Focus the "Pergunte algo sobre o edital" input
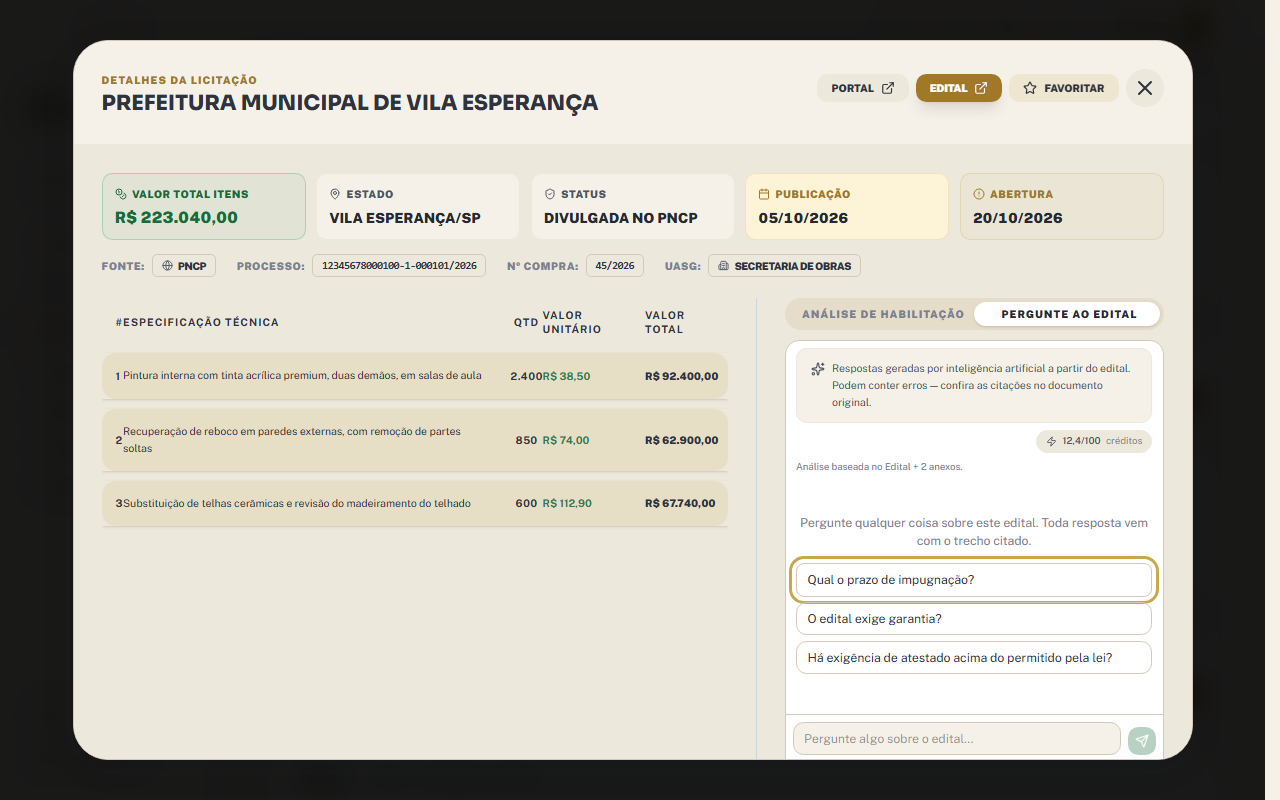1280x800 pixels. 957,739
